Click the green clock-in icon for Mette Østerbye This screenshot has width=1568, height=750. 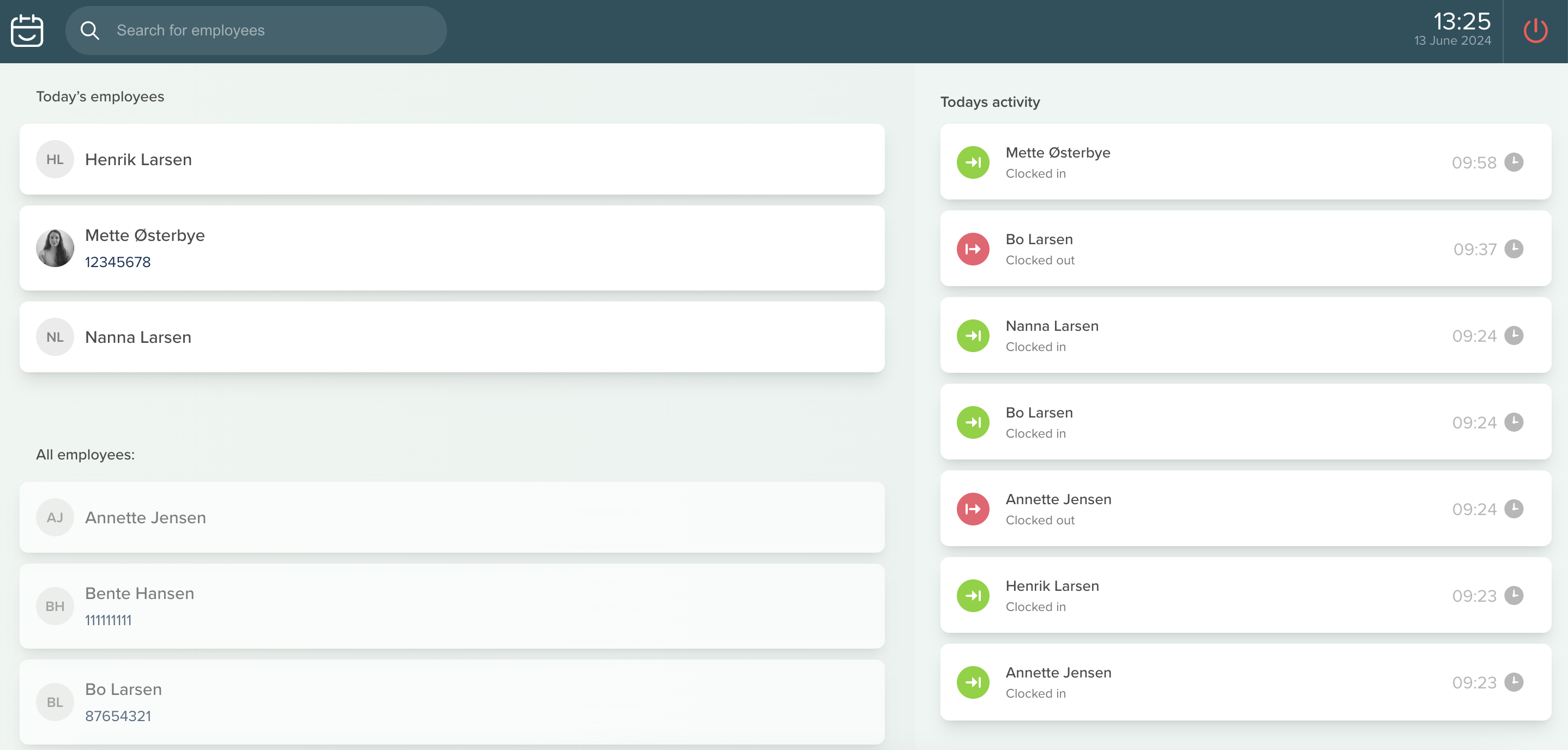(974, 162)
